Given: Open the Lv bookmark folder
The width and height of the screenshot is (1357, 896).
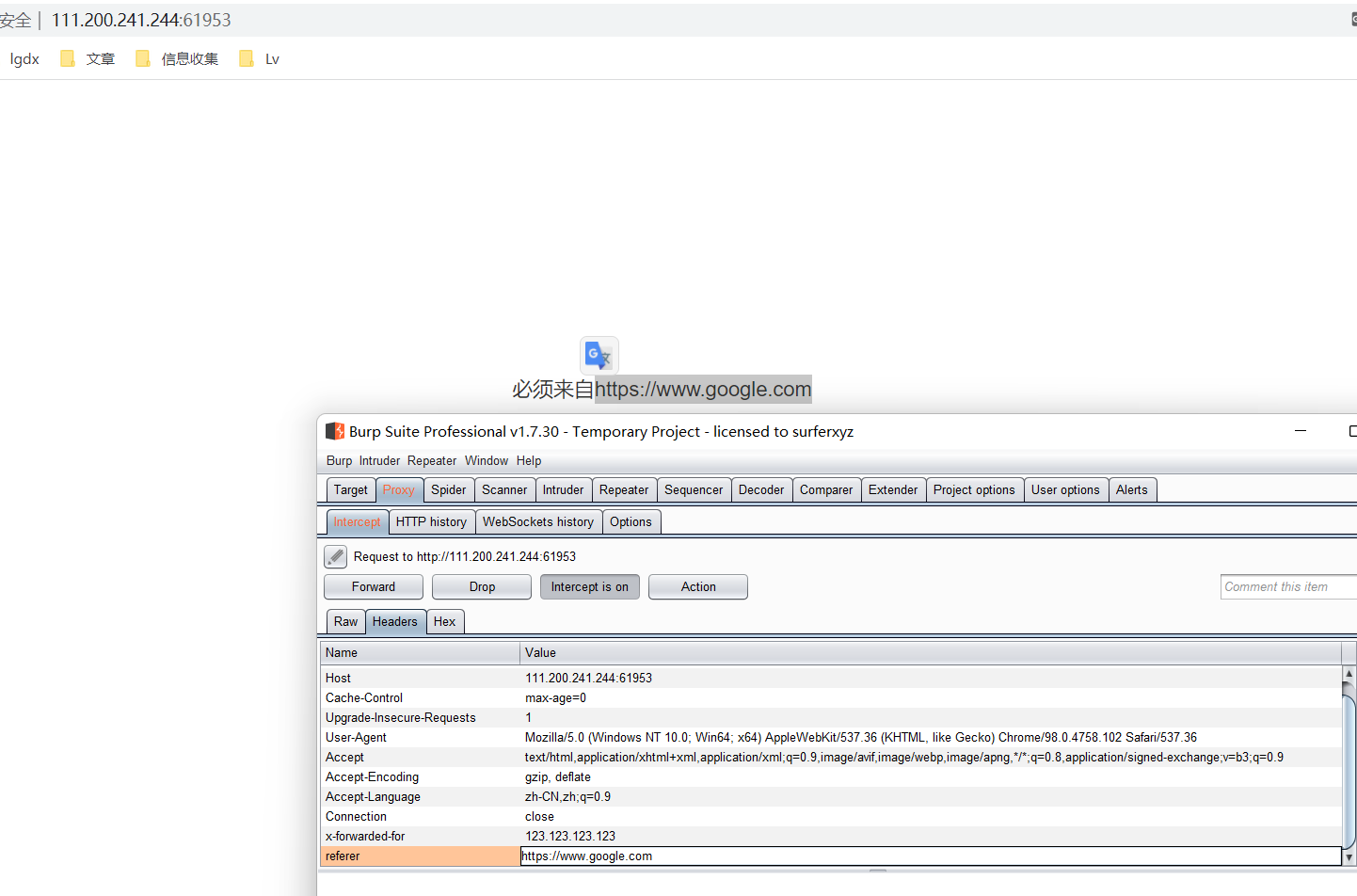Looking at the screenshot, I should pos(259,58).
